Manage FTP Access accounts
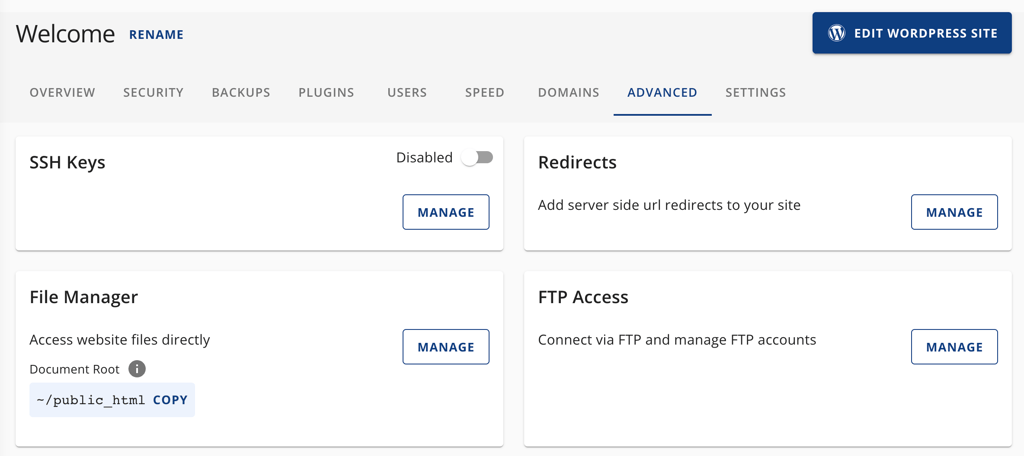The image size is (1024, 456). click(954, 347)
